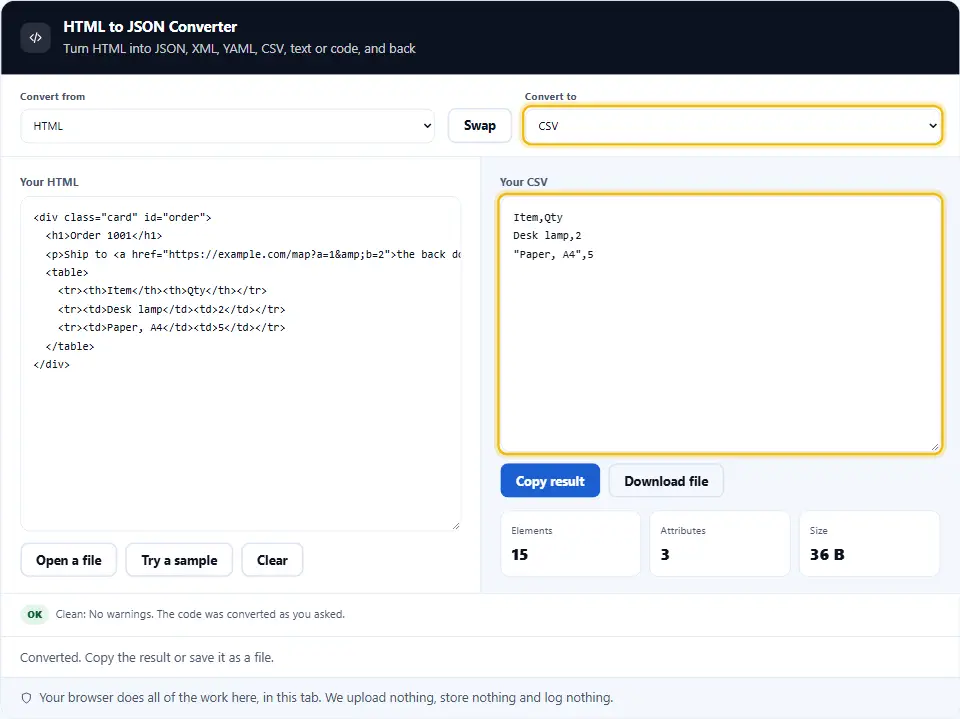Click the Size card showing 36 B
Image resolution: width=960 pixels, height=719 pixels.
point(869,543)
